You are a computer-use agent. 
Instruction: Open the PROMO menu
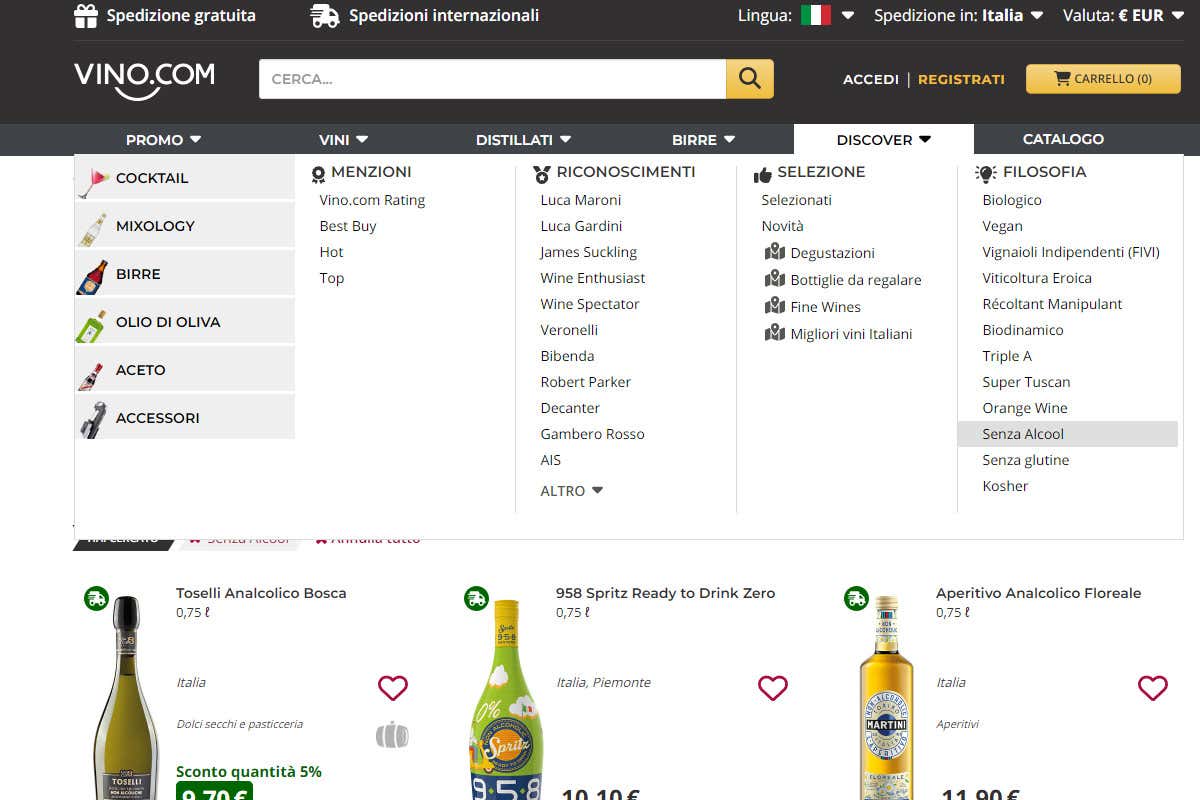(163, 140)
